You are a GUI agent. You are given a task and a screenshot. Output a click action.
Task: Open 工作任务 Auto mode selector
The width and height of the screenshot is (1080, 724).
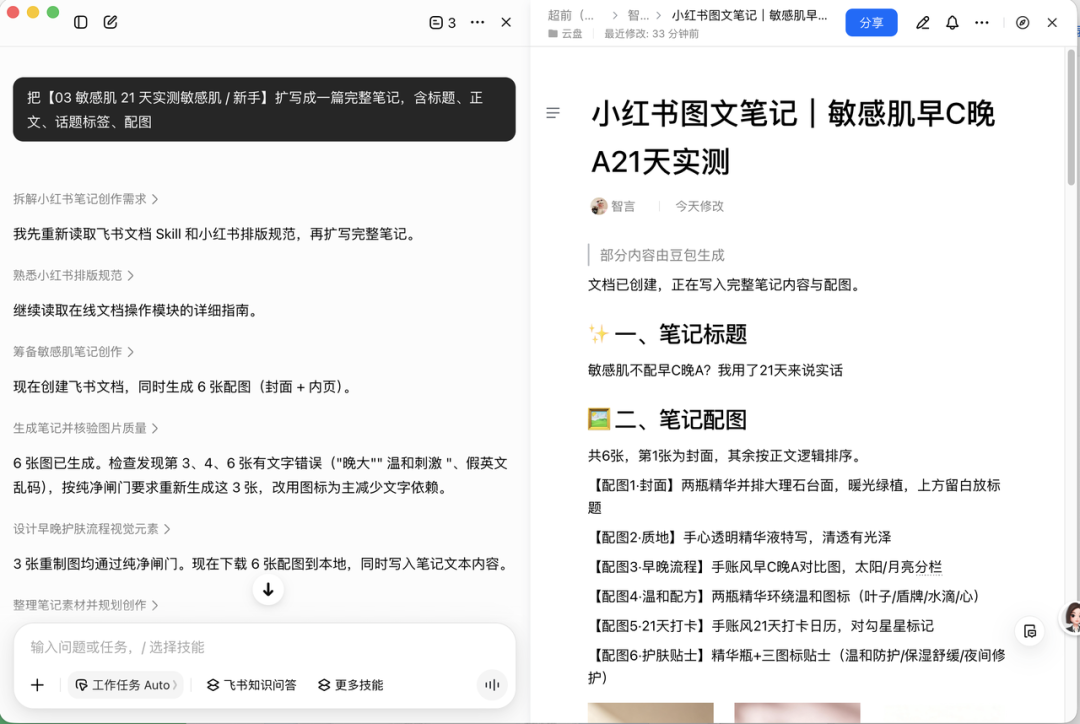[x=125, y=685]
